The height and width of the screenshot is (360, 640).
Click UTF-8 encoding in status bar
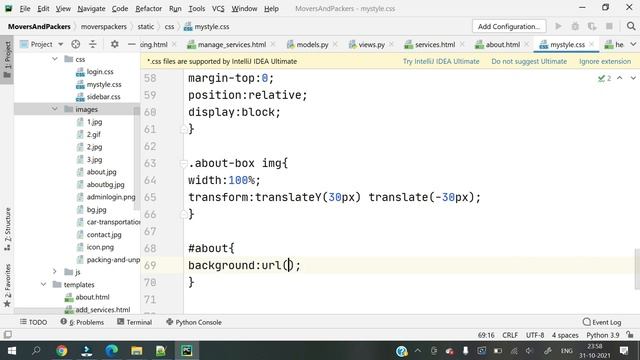535,335
